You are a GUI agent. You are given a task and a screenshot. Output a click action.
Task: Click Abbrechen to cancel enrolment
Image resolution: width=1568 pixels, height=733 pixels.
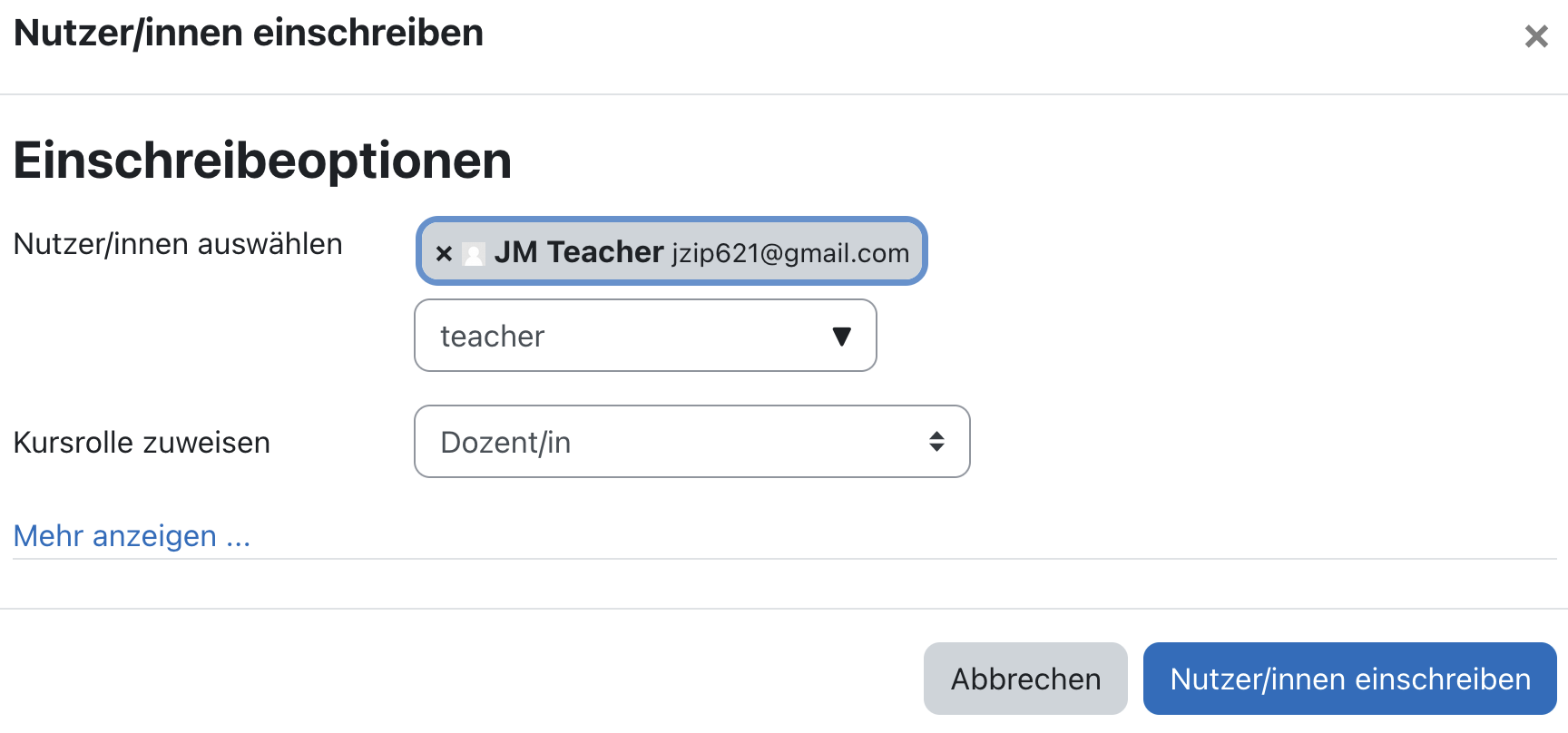1025,678
